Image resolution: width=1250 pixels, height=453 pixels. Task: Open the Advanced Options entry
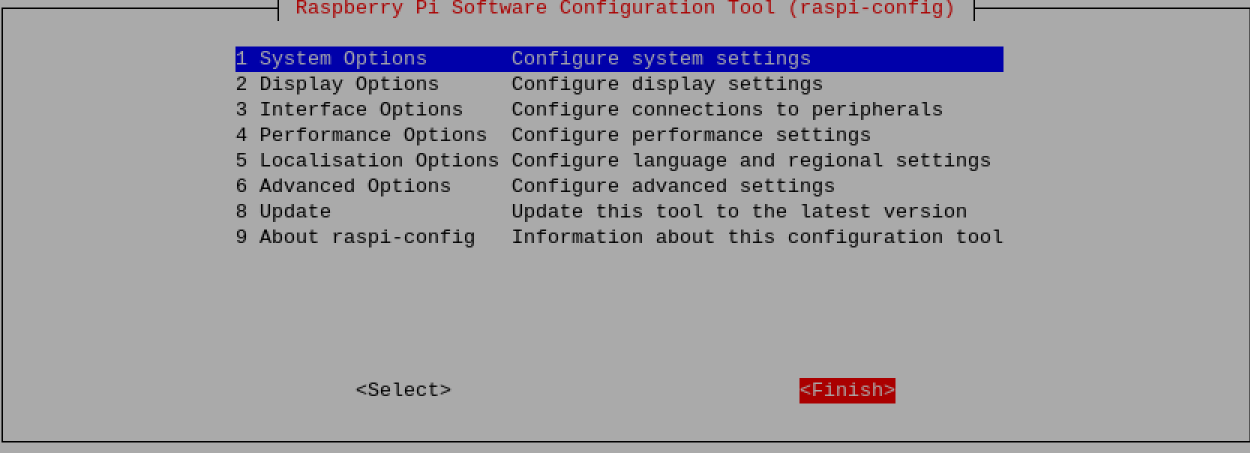pos(355,186)
